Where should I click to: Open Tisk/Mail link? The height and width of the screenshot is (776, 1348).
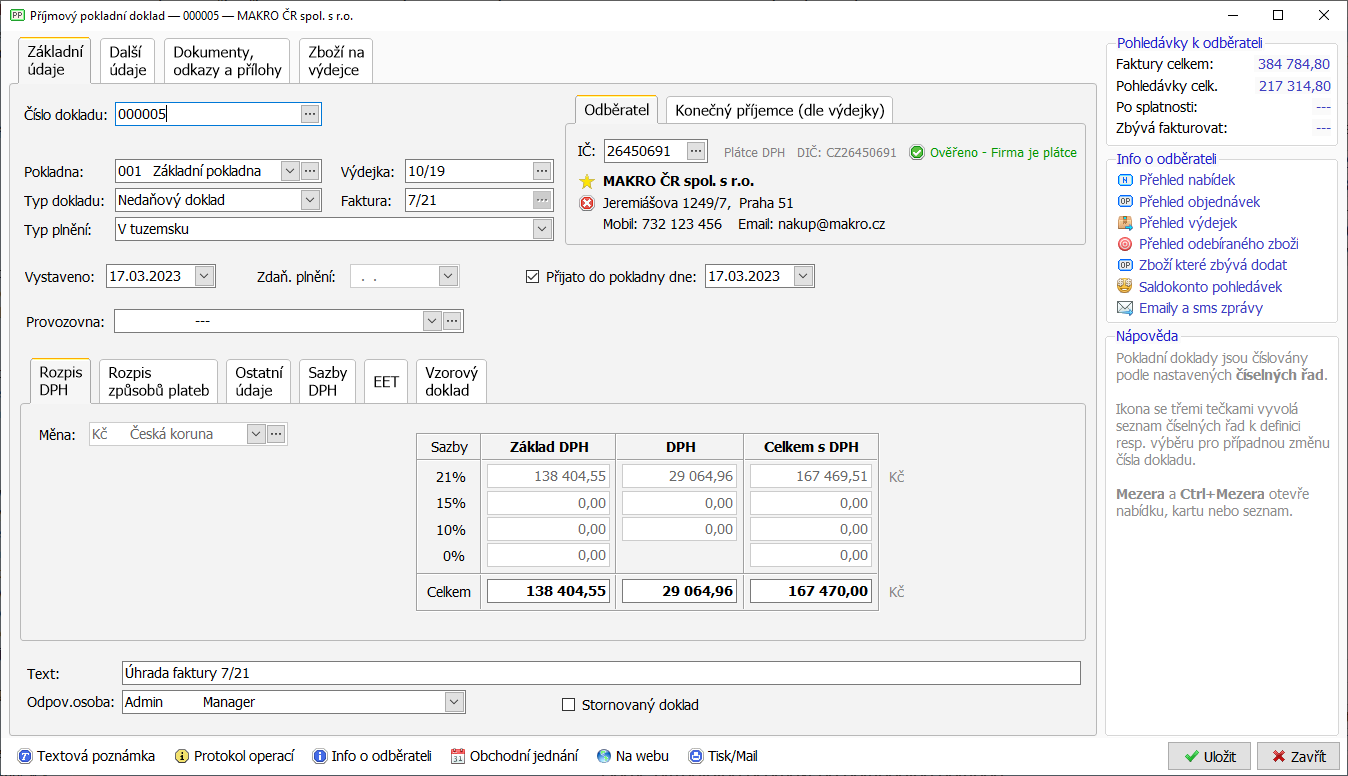pos(733,756)
